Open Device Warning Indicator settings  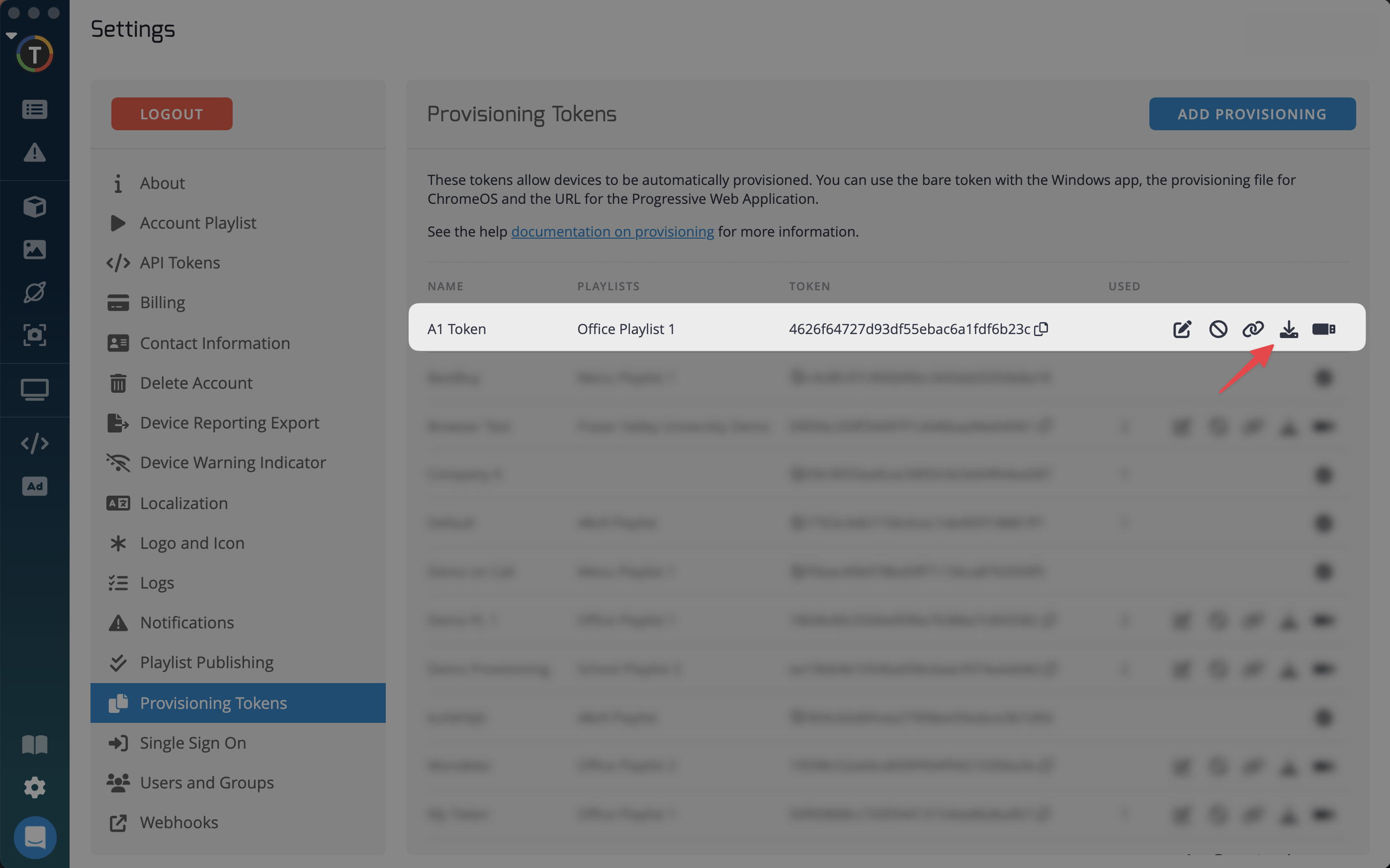pyautogui.click(x=233, y=462)
